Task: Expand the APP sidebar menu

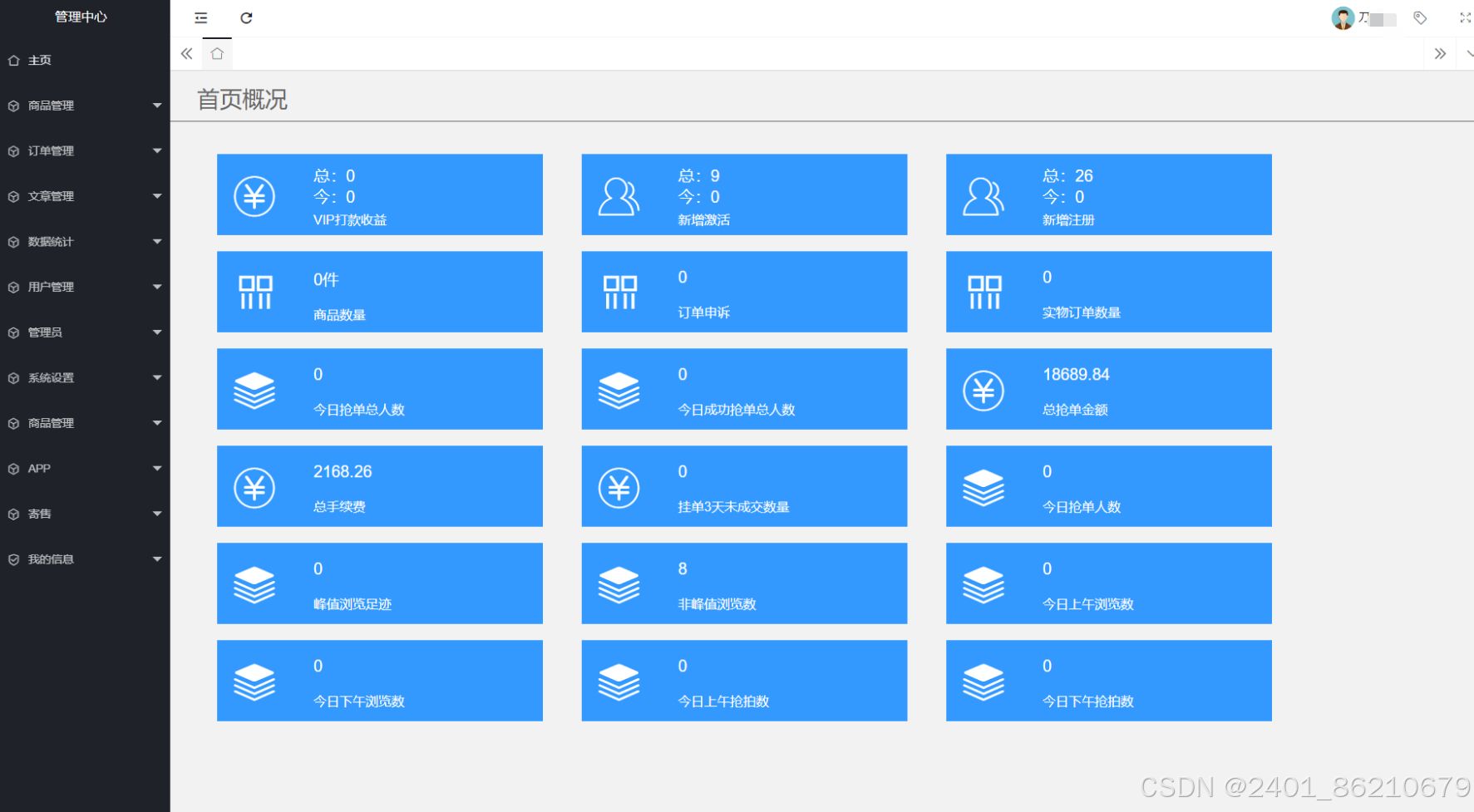Action: pyautogui.click(x=85, y=468)
